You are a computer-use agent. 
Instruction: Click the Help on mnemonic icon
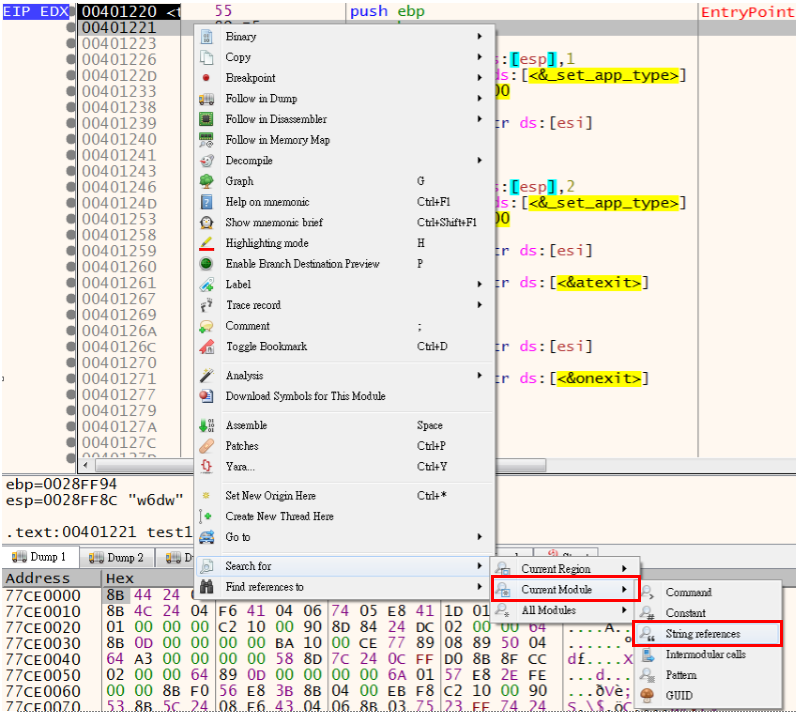tap(206, 202)
